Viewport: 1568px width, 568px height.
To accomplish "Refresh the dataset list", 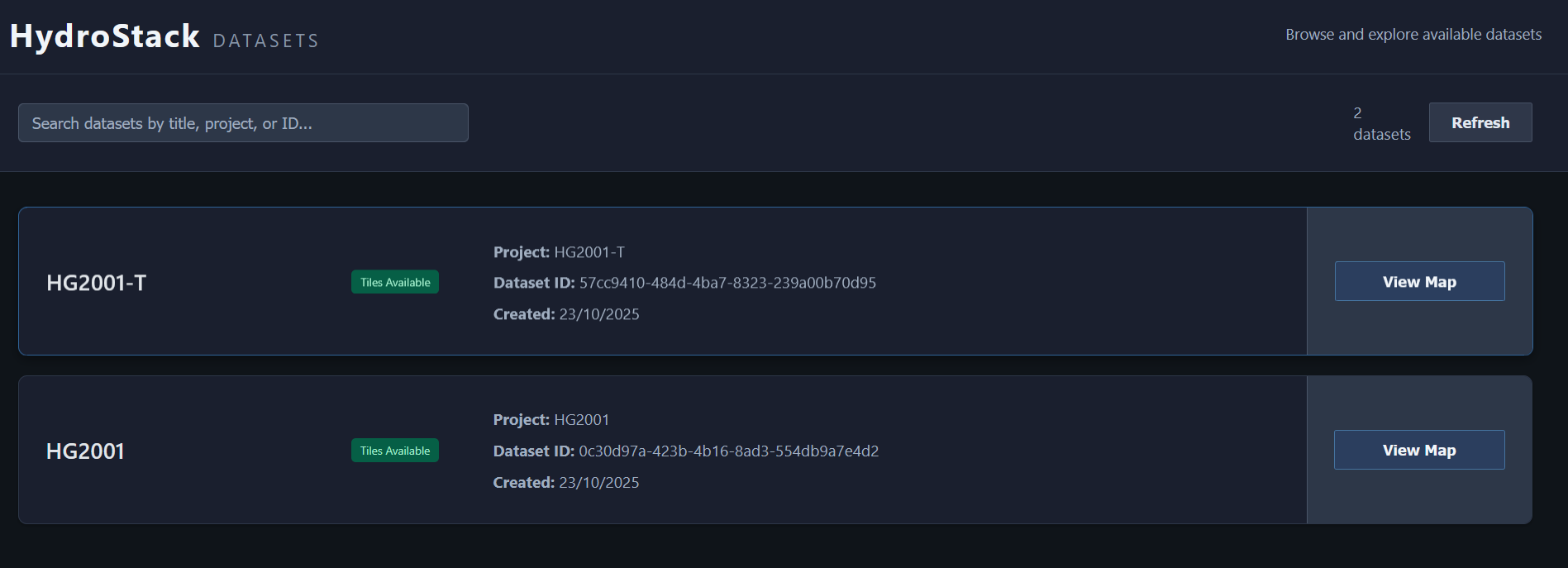I will click(1480, 122).
